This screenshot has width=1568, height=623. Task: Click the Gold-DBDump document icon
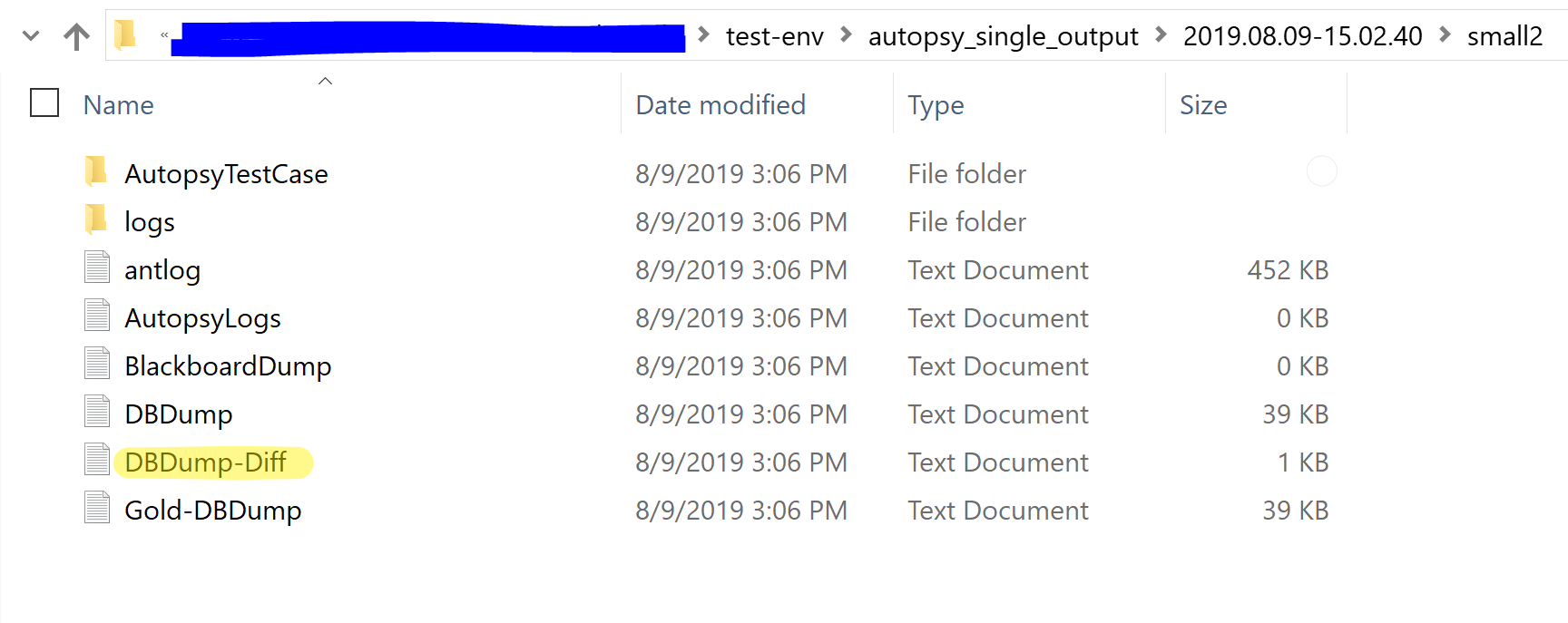click(97, 508)
